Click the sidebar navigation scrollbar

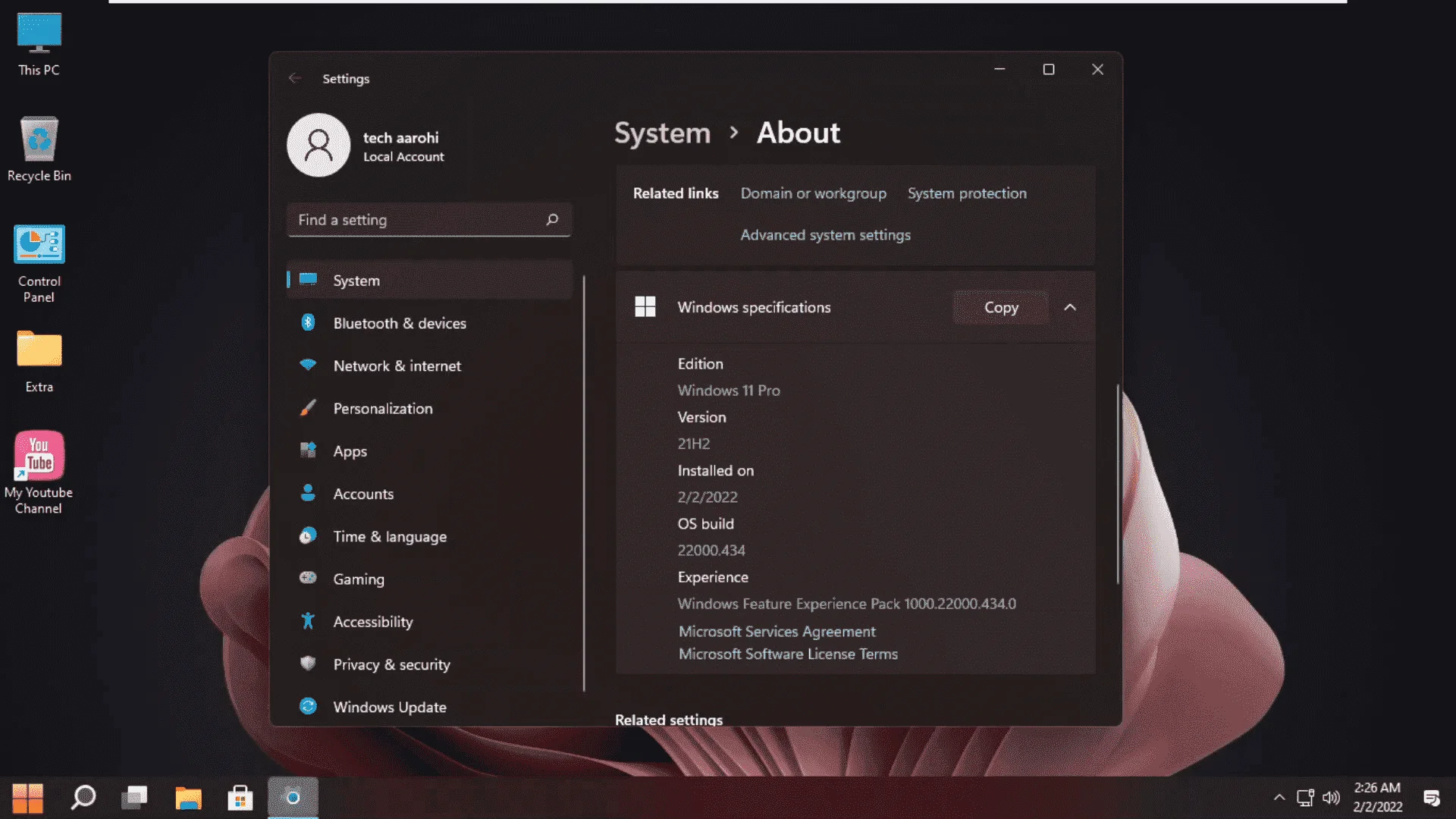tap(584, 483)
